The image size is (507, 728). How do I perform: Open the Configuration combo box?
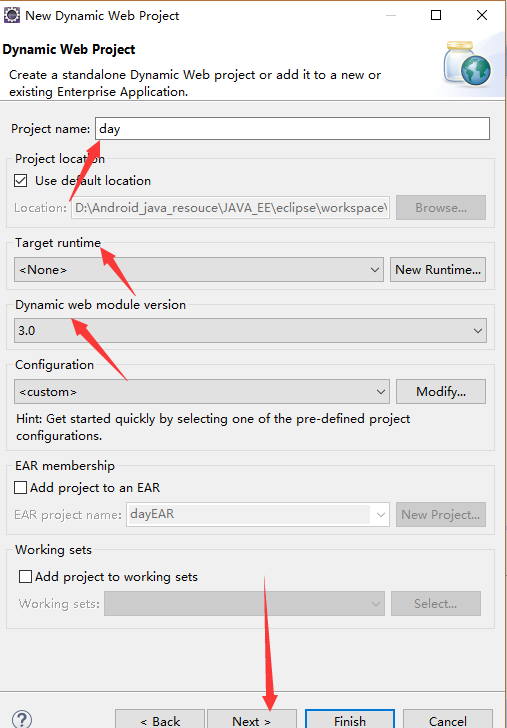click(x=202, y=391)
